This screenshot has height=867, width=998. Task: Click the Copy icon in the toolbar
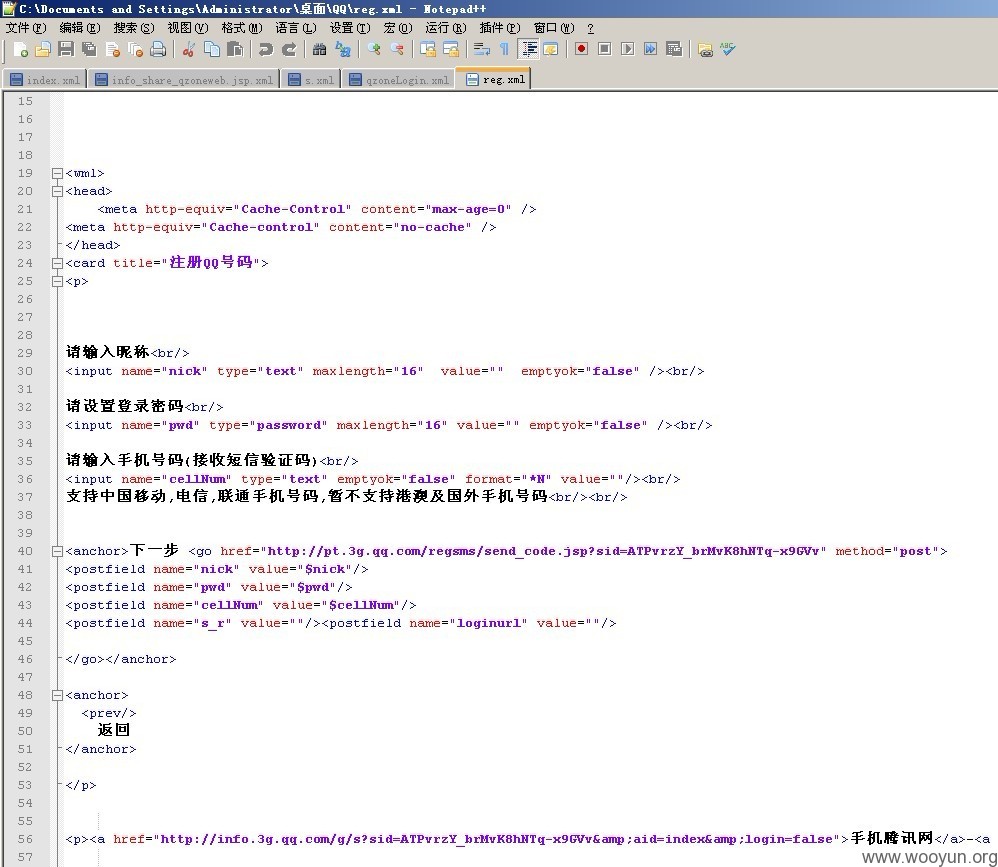point(211,50)
